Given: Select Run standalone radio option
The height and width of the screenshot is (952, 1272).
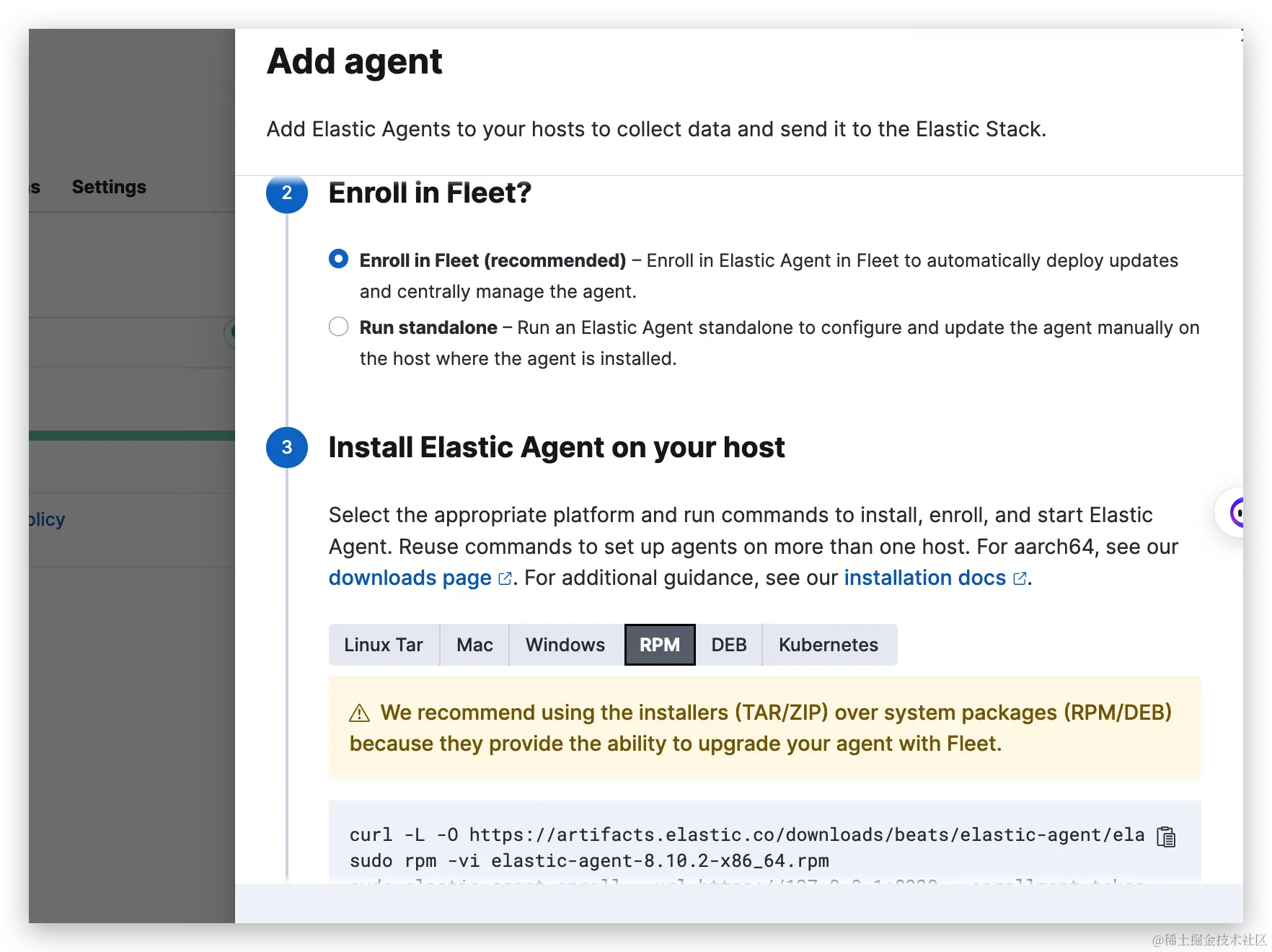Looking at the screenshot, I should coord(338,327).
